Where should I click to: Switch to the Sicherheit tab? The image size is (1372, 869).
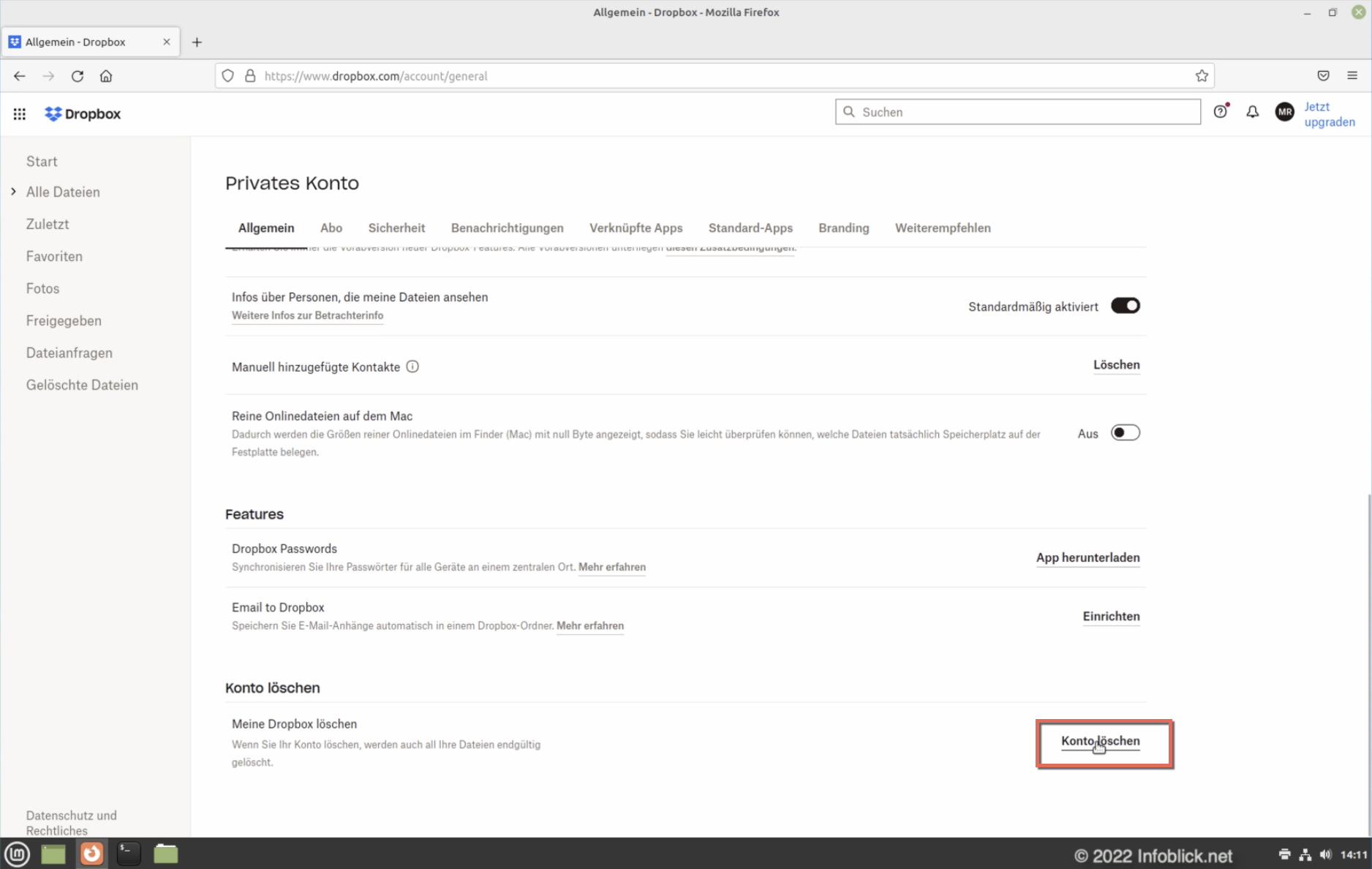[396, 228]
